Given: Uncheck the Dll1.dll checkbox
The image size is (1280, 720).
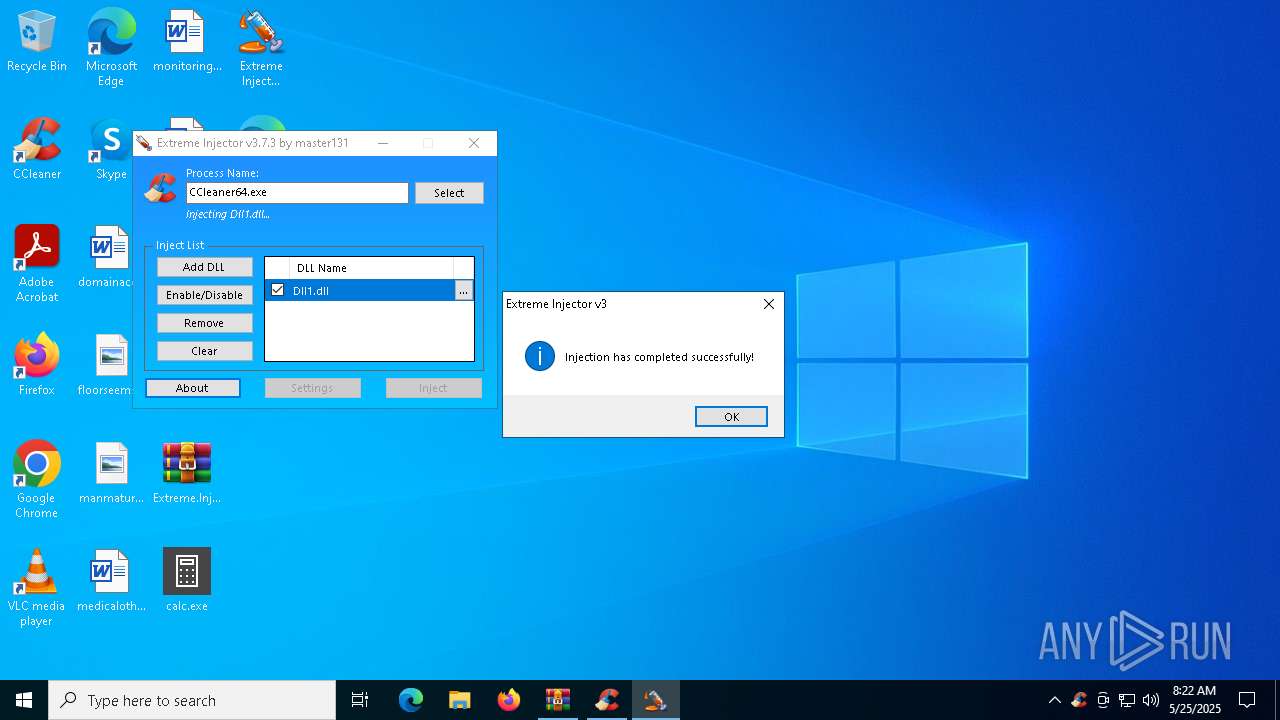Looking at the screenshot, I should [x=278, y=290].
